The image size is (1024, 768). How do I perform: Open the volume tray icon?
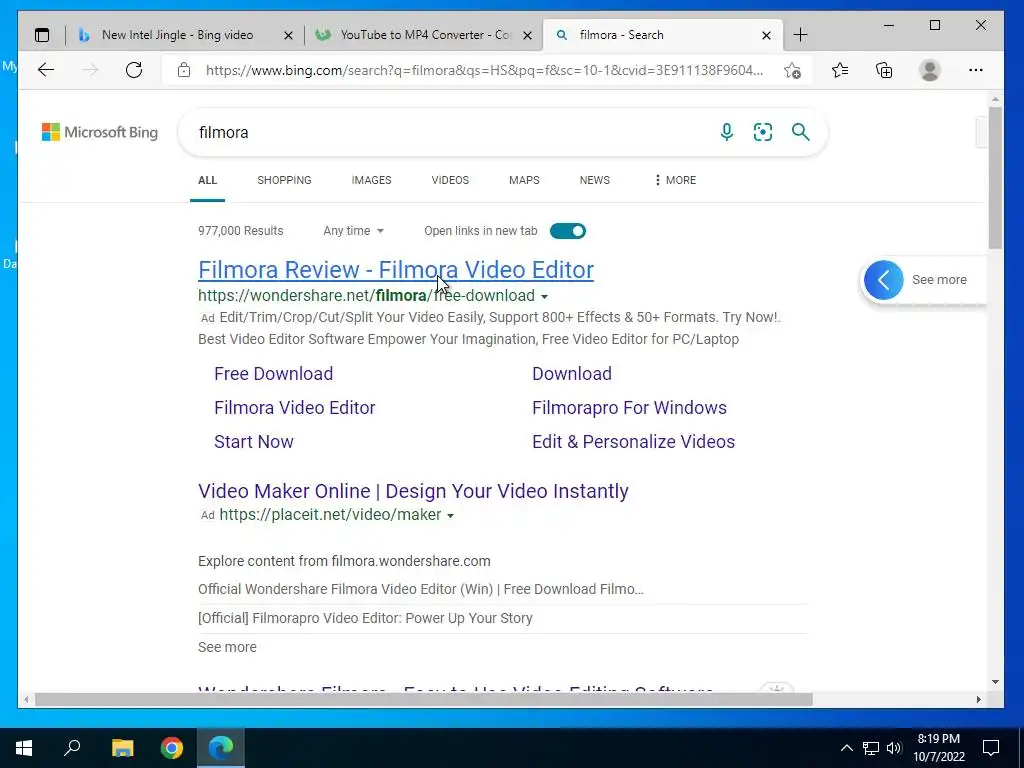(894, 748)
